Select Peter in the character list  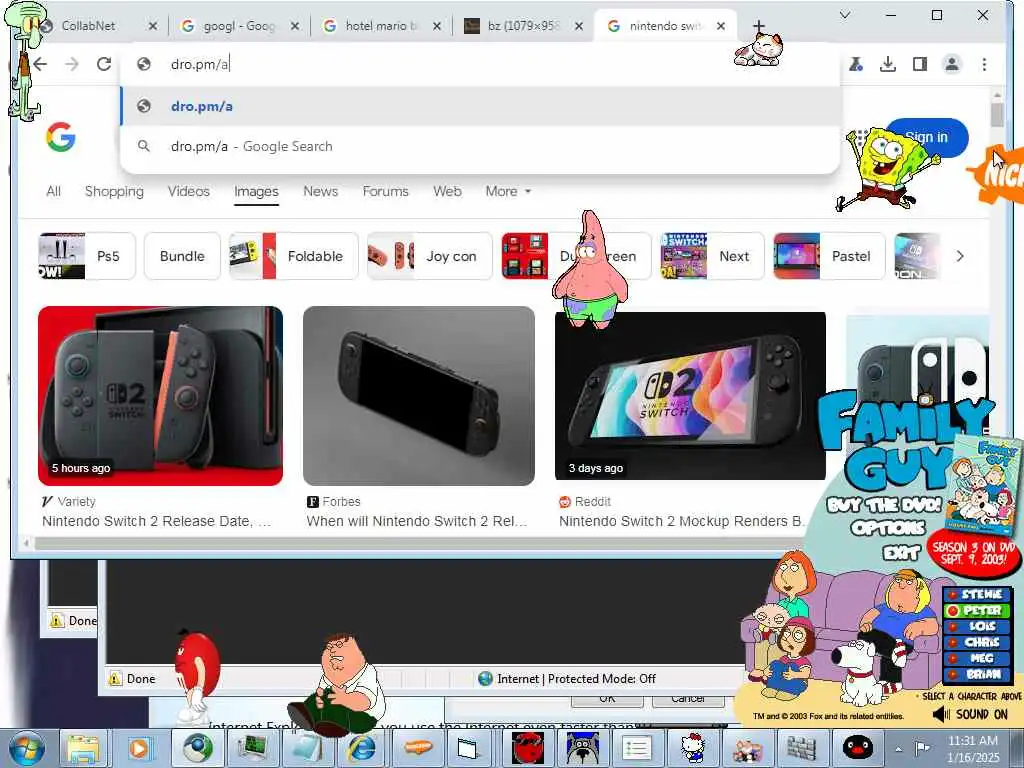click(977, 611)
